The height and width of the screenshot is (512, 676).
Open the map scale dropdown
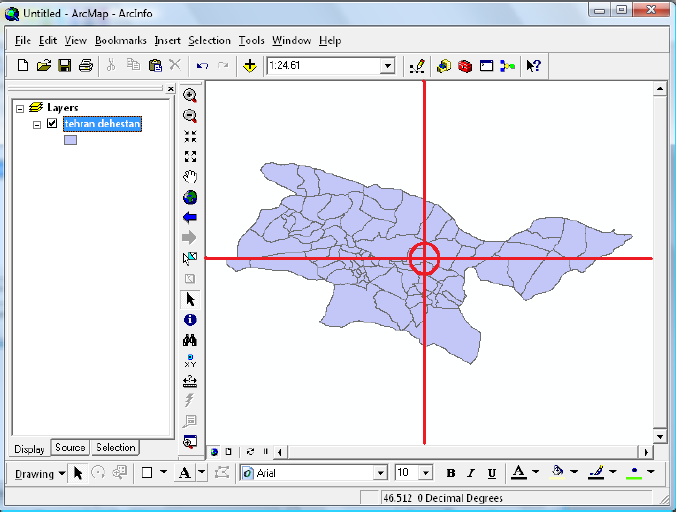[388, 66]
